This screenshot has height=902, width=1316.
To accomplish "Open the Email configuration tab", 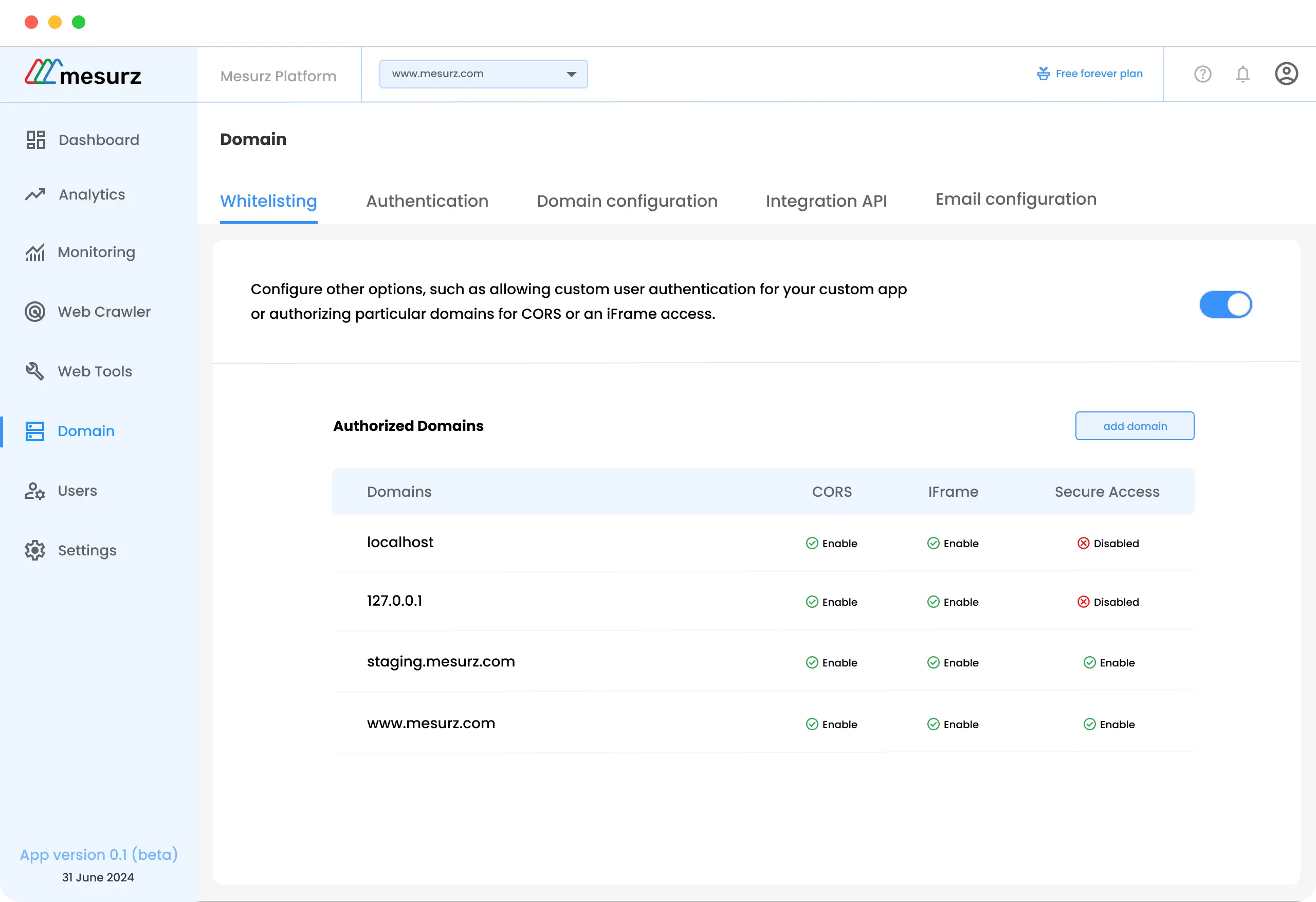I will click(x=1016, y=200).
